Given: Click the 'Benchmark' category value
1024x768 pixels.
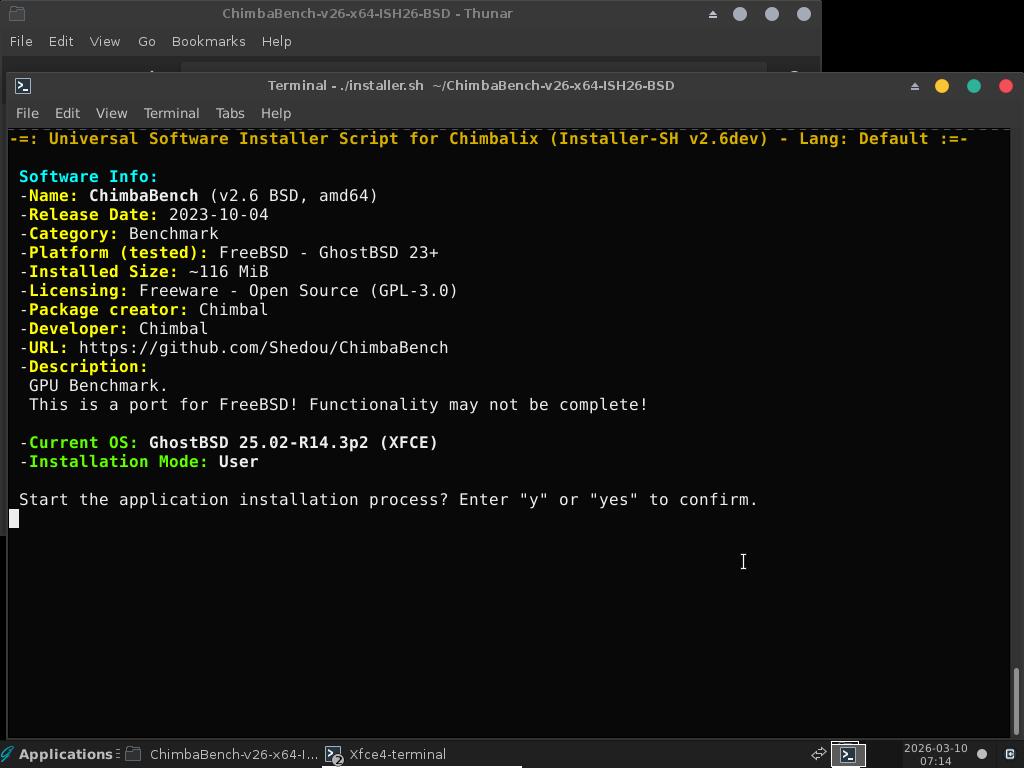Looking at the screenshot, I should pos(174,233).
